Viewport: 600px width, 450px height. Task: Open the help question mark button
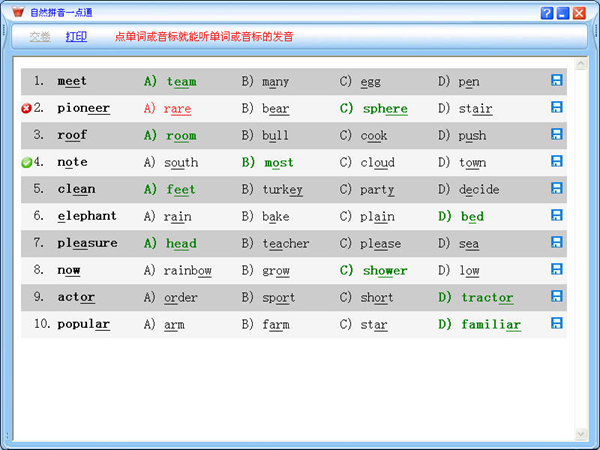(x=547, y=13)
